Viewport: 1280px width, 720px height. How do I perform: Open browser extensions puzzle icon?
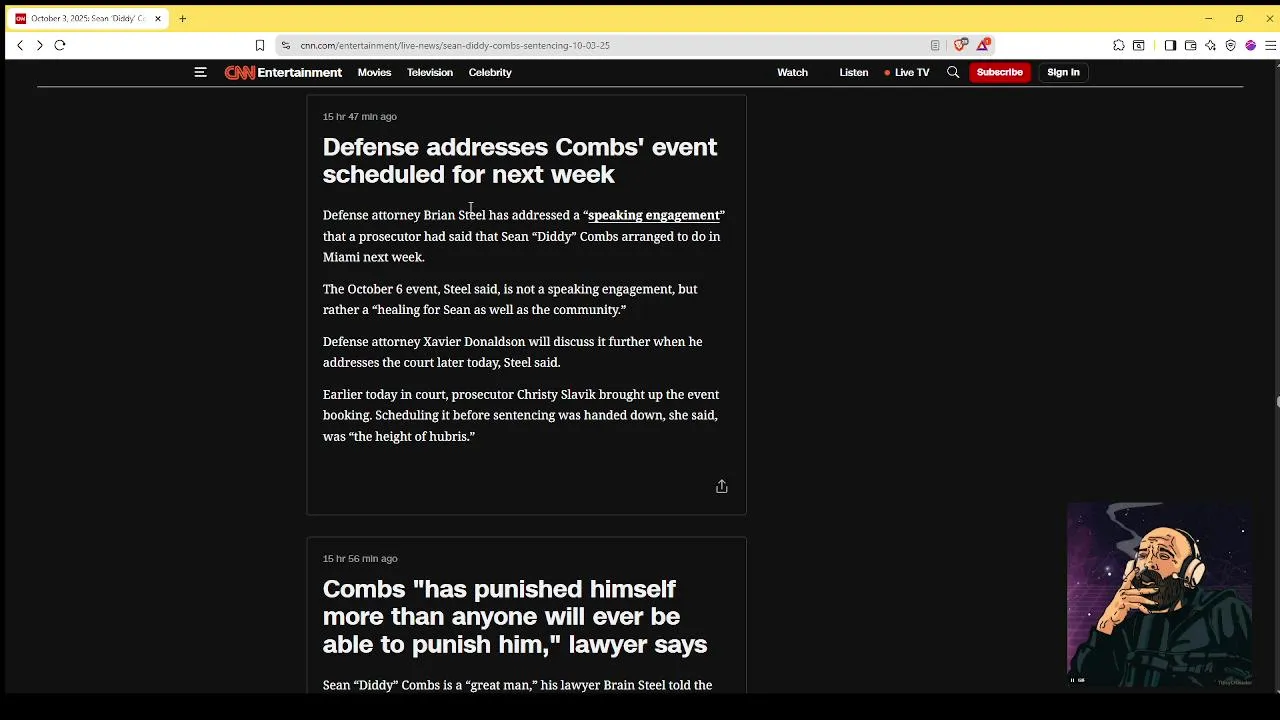[1119, 45]
